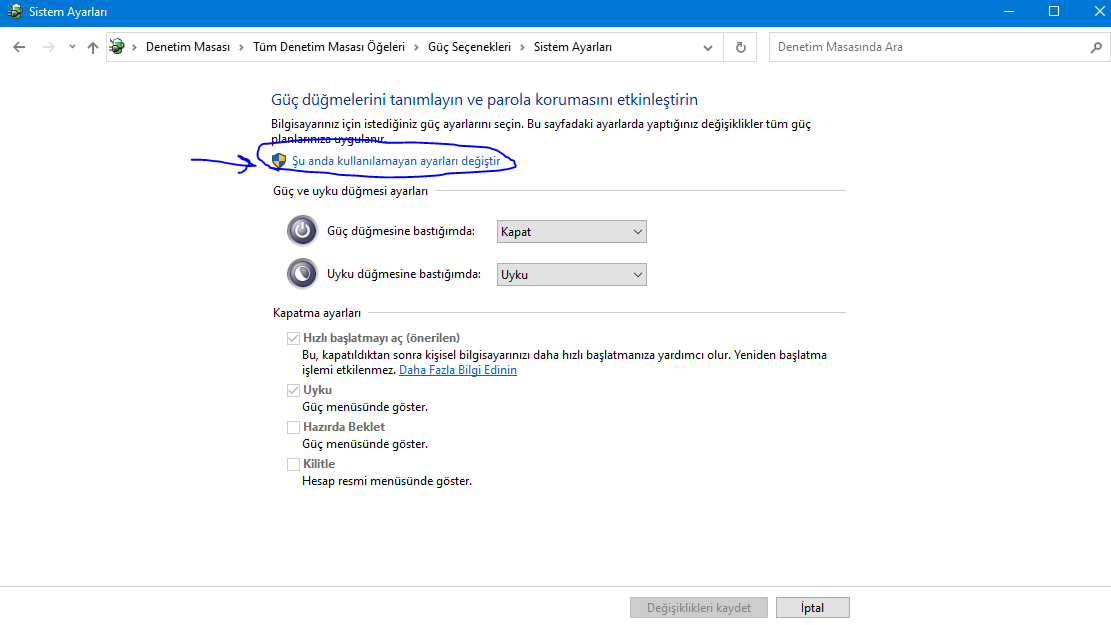Enable the Hazırda Beklet checkbox
The image size is (1111, 625).
(x=293, y=427)
